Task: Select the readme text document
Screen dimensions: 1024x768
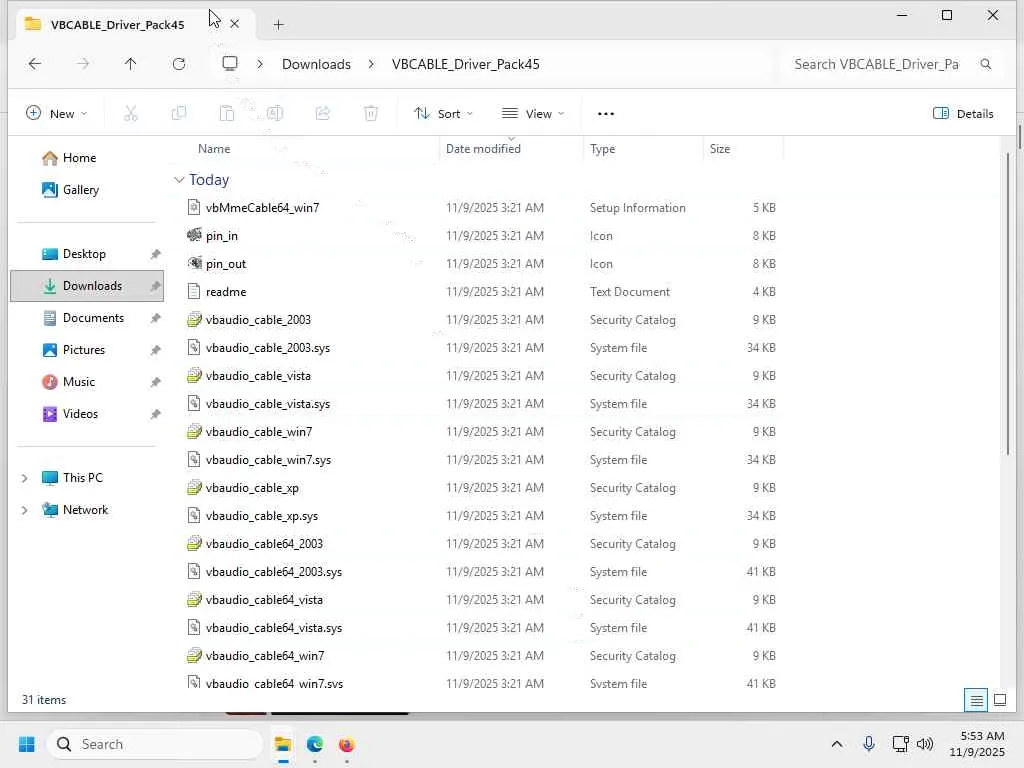Action: tap(226, 292)
